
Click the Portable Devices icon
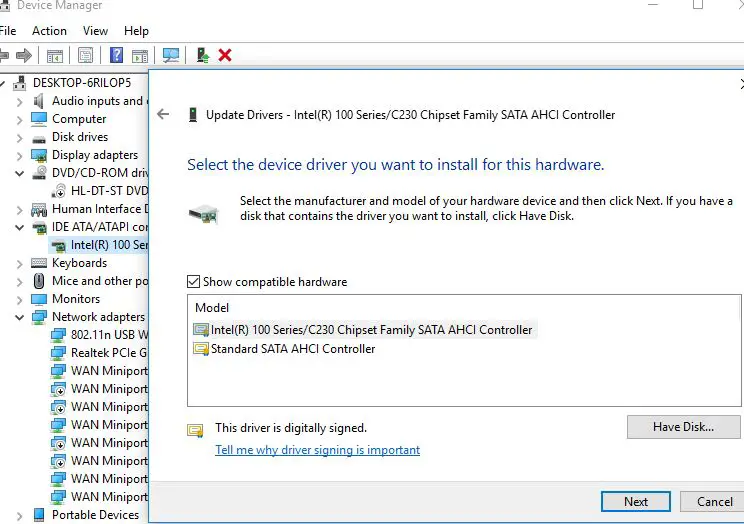(x=39, y=515)
